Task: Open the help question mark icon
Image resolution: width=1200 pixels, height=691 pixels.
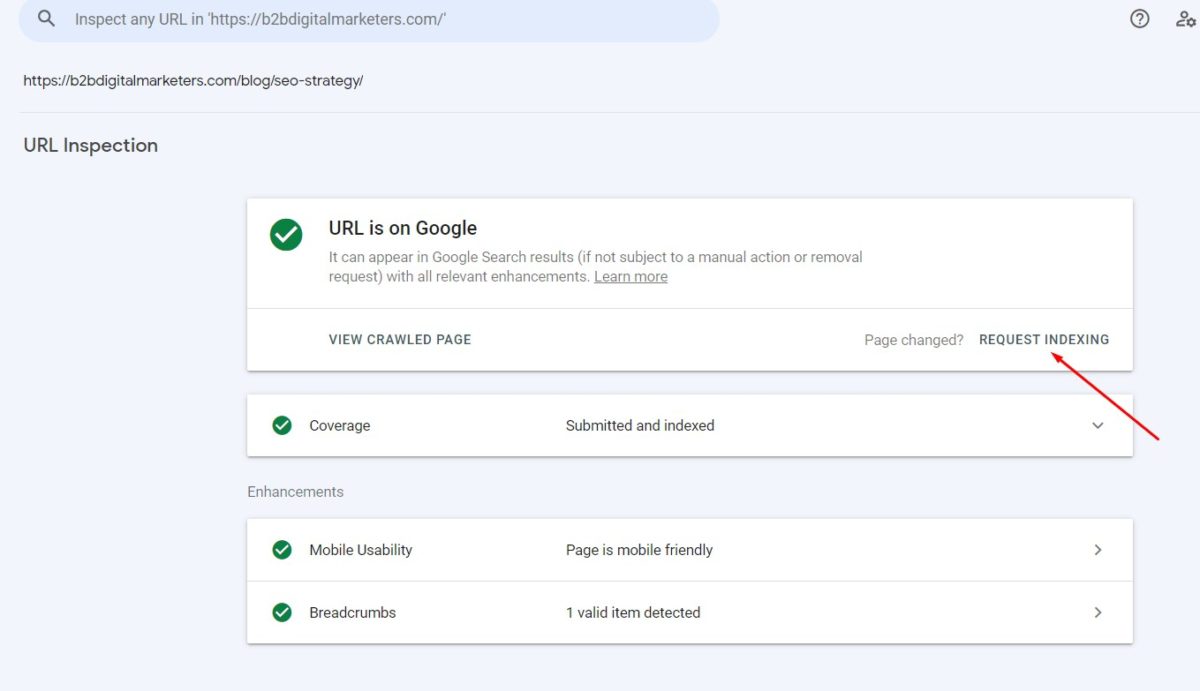Action: point(1139,18)
